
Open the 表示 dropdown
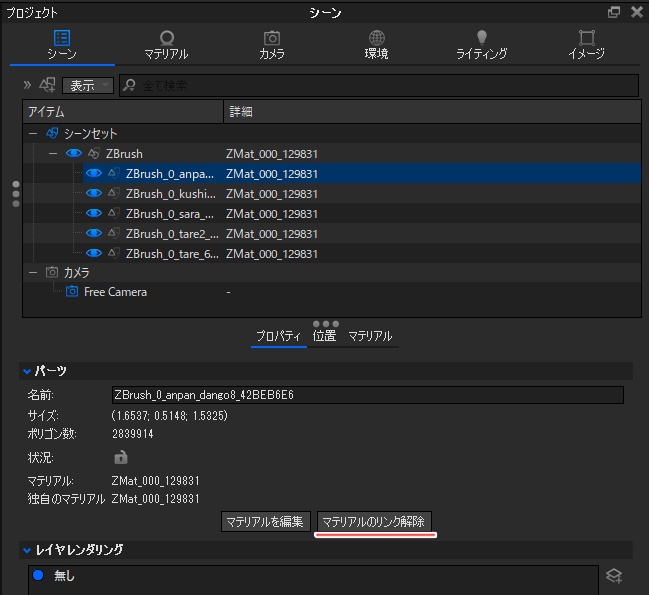88,85
